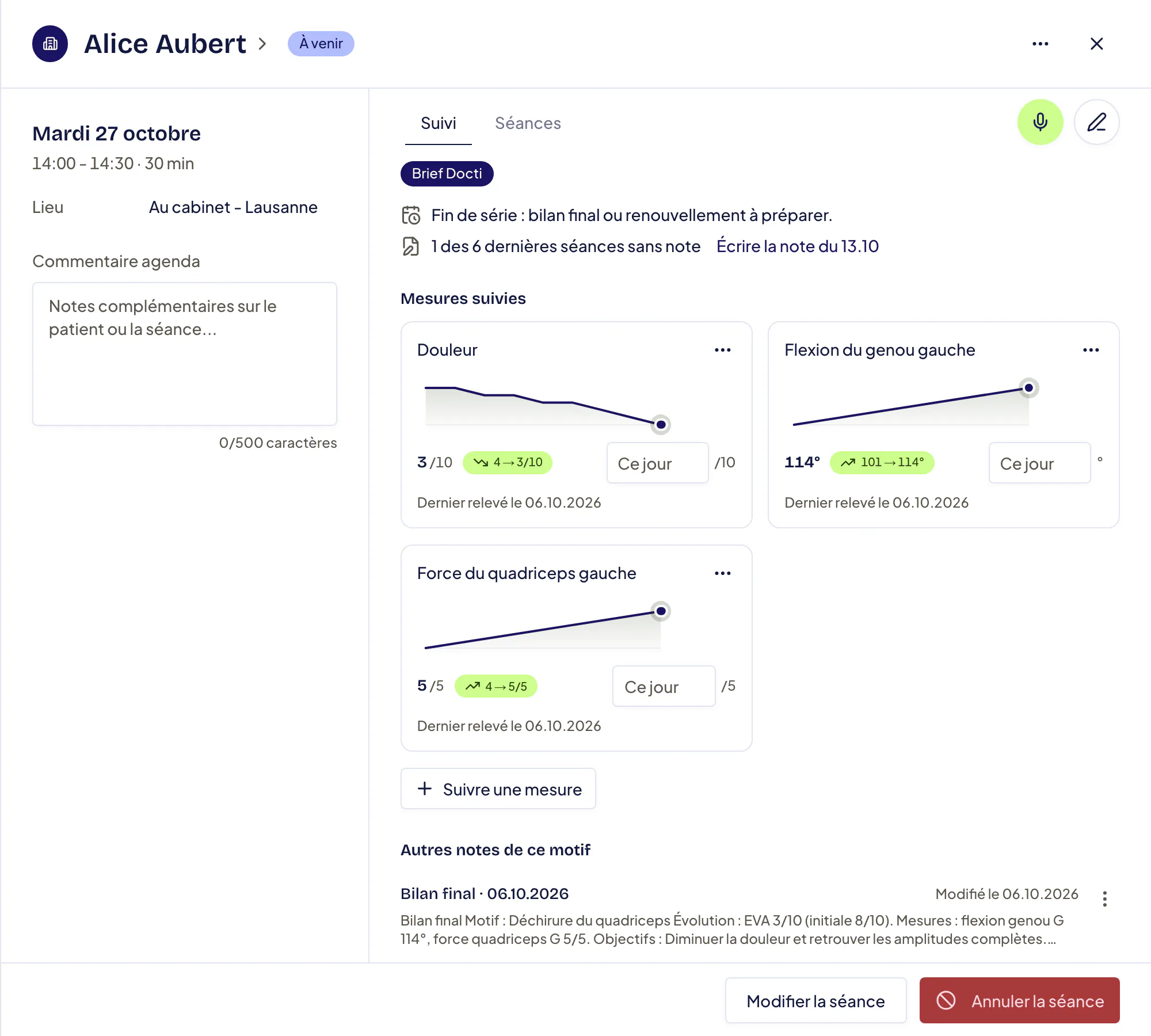Click Modifié le 06.10.2026 text

[1007, 894]
